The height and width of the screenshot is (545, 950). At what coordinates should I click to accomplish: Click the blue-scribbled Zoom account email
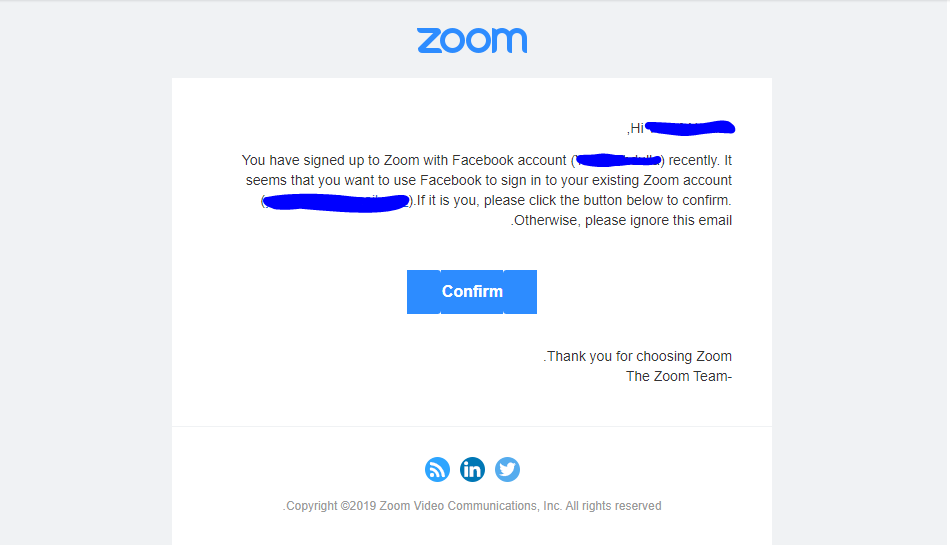coord(336,202)
